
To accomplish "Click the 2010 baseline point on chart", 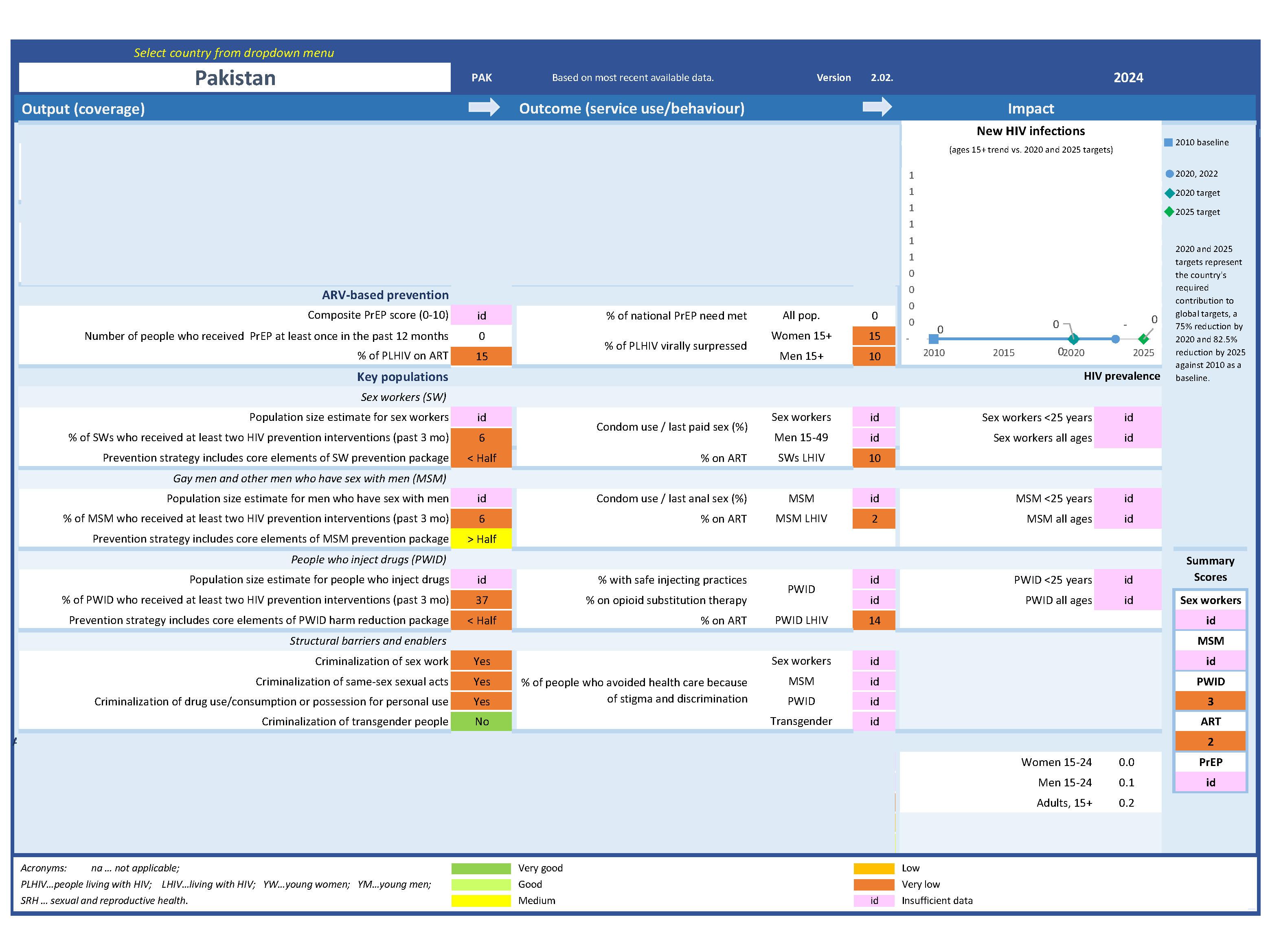I will [x=934, y=339].
